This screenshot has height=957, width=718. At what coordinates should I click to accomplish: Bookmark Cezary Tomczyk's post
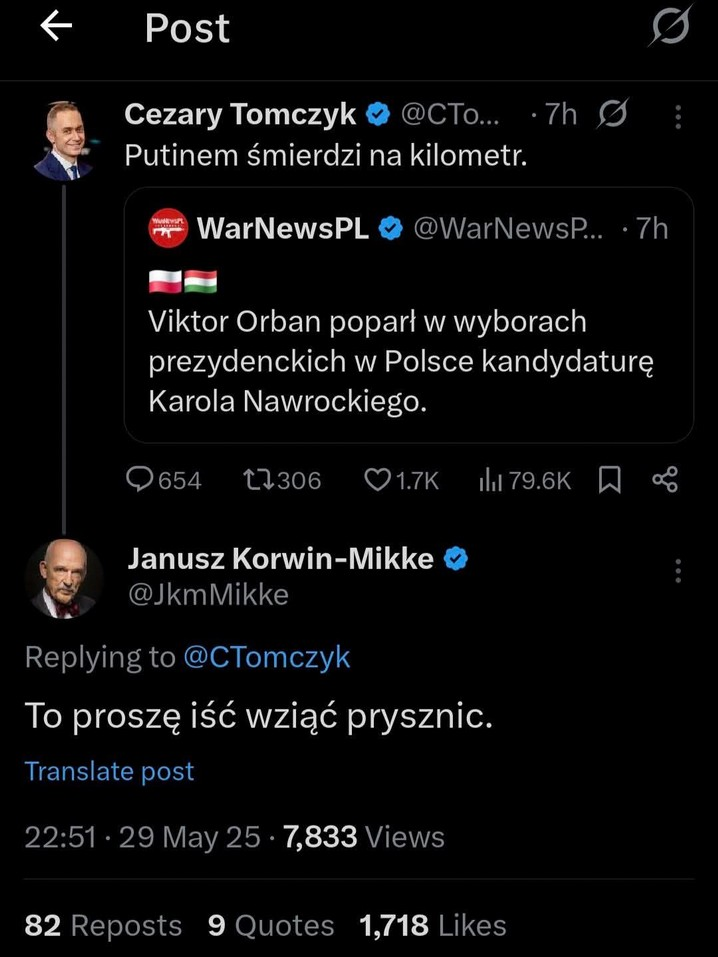[609, 480]
